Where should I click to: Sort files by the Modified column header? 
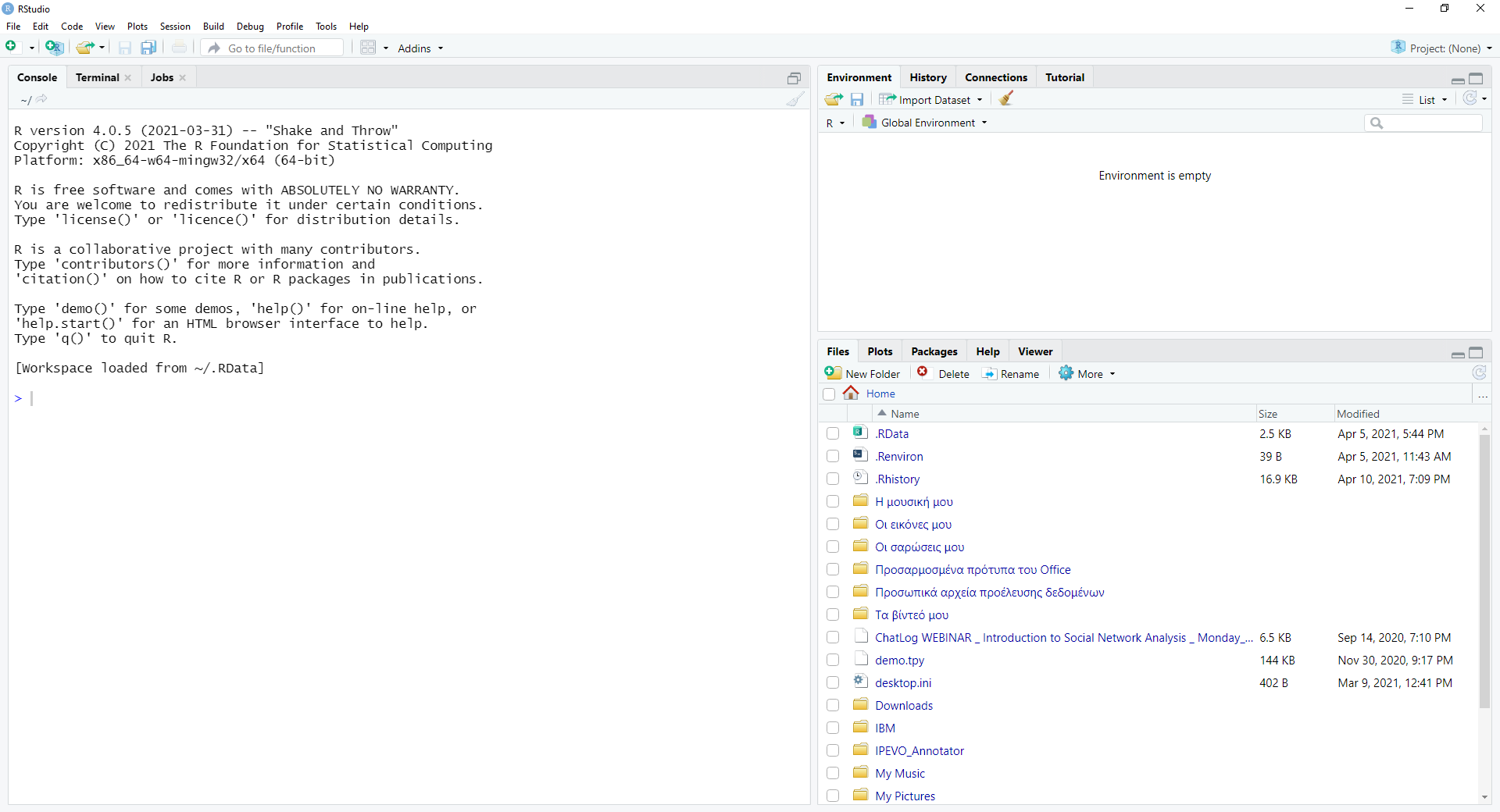pyautogui.click(x=1358, y=414)
